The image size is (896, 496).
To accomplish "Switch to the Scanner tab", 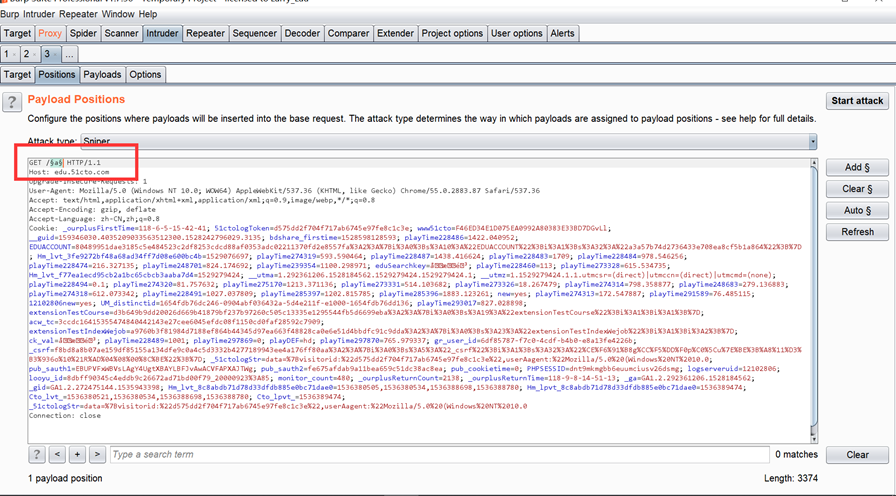I will [x=121, y=33].
